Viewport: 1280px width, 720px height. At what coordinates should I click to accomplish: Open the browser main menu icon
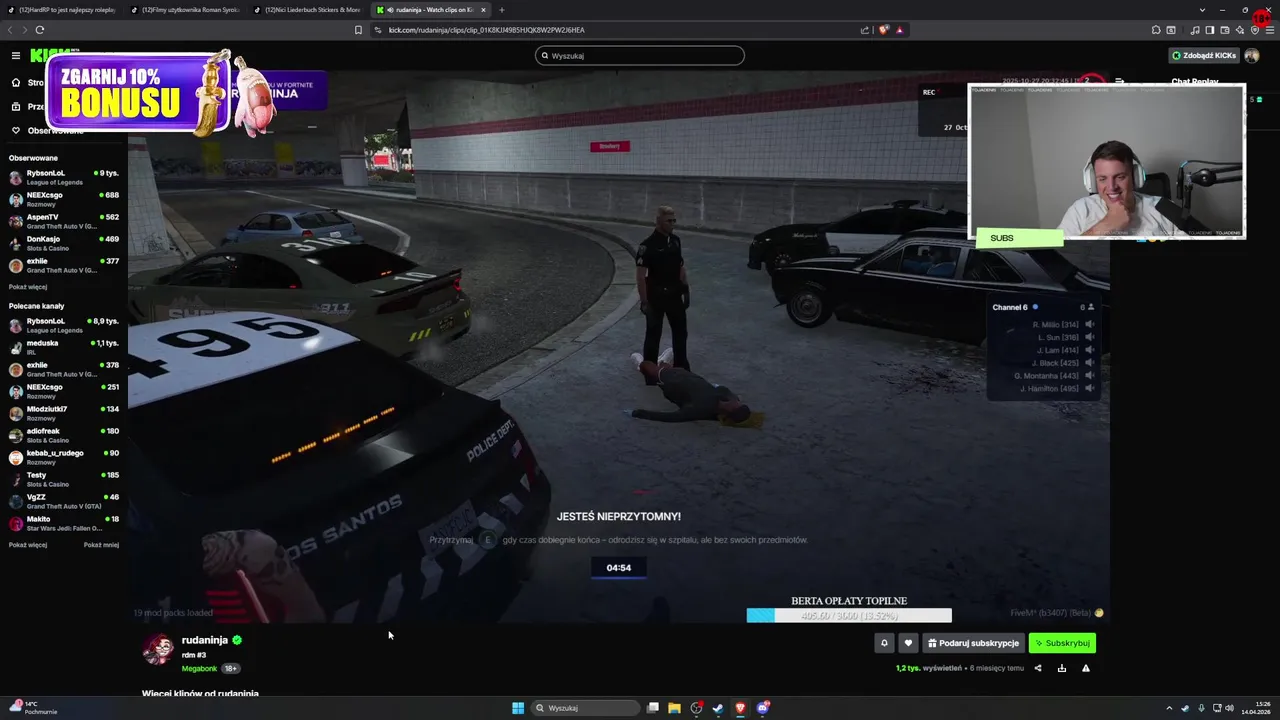tap(1270, 30)
